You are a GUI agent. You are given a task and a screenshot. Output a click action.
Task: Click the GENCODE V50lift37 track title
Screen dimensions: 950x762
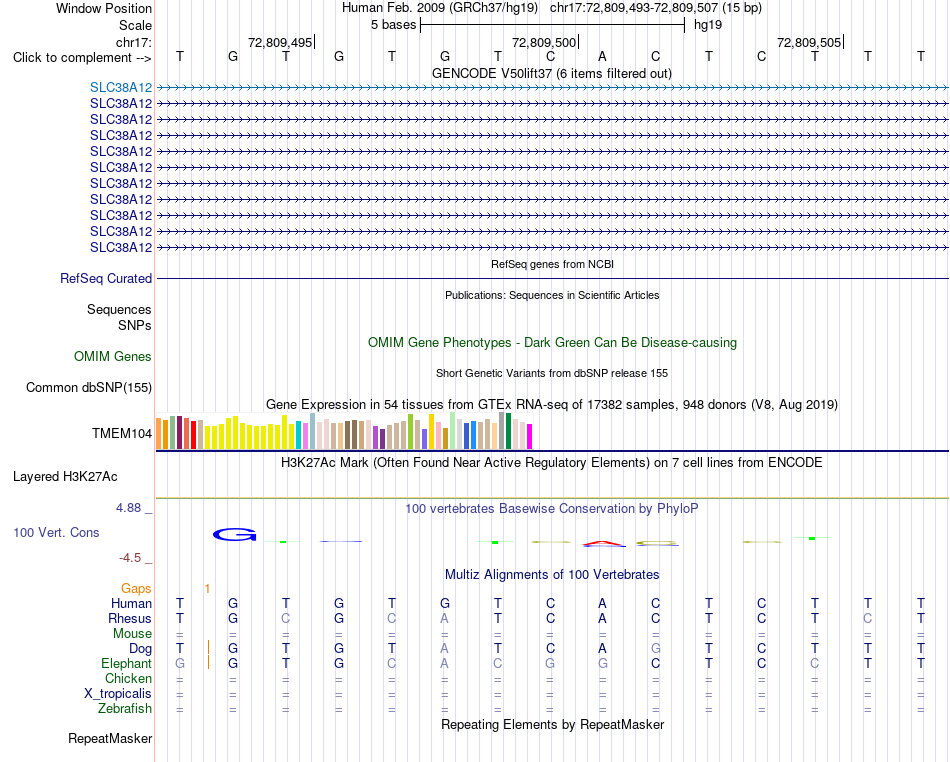click(552, 74)
